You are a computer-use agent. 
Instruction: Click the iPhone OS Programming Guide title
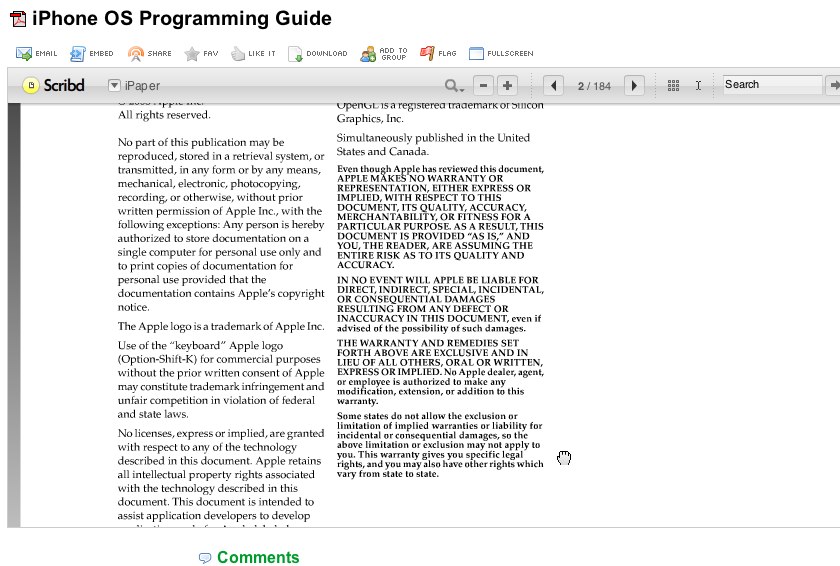(182, 18)
